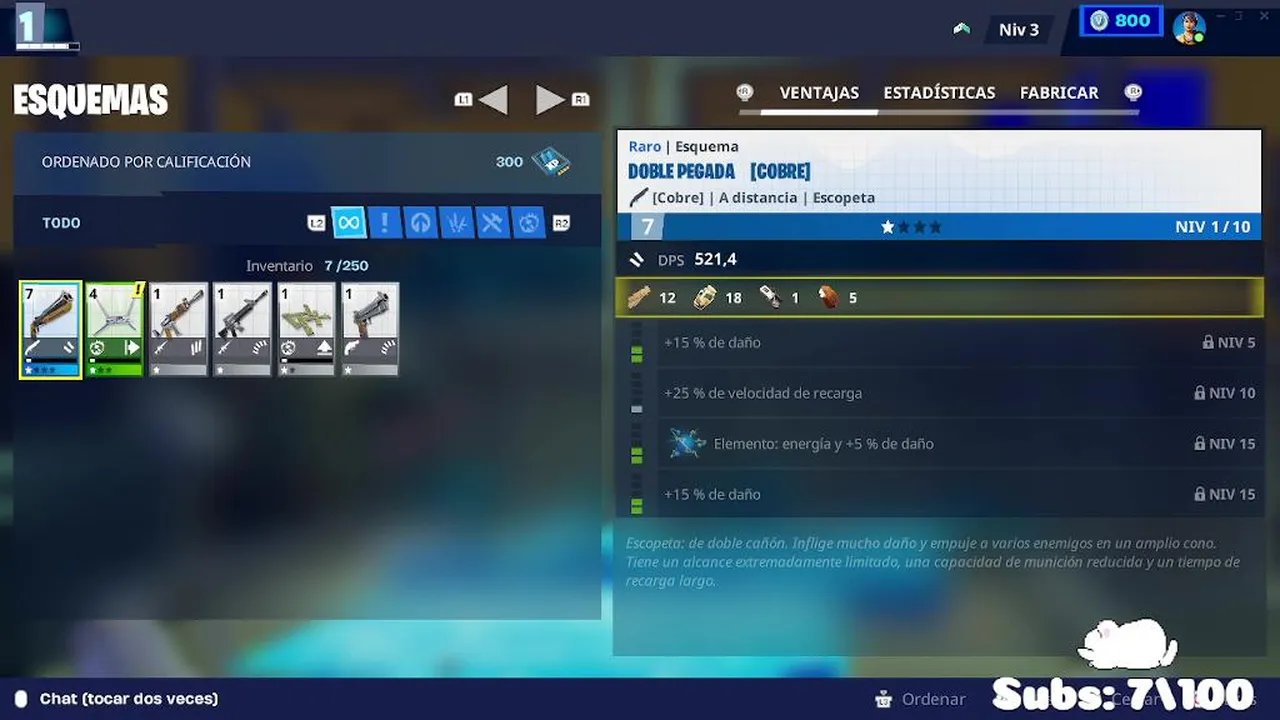Click the NIV 1 / 10 level label

[x=1213, y=227]
